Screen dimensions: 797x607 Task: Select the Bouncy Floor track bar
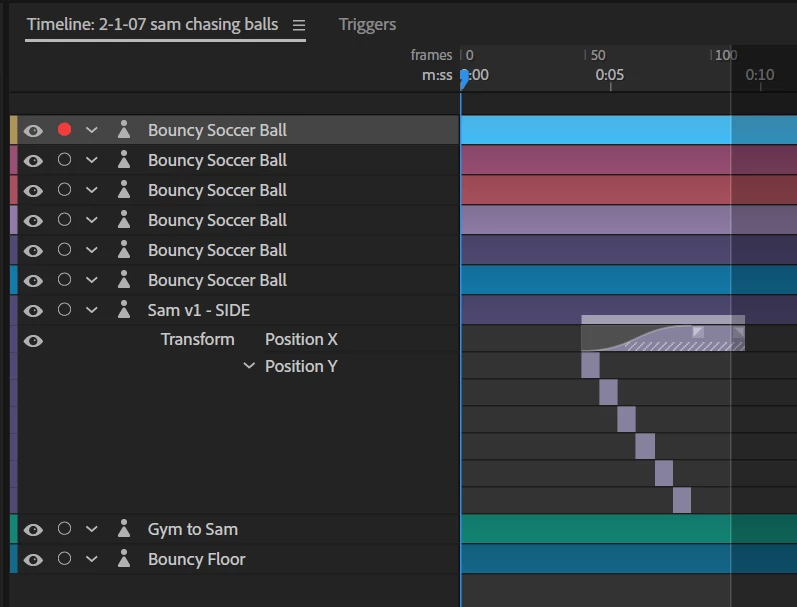point(628,559)
